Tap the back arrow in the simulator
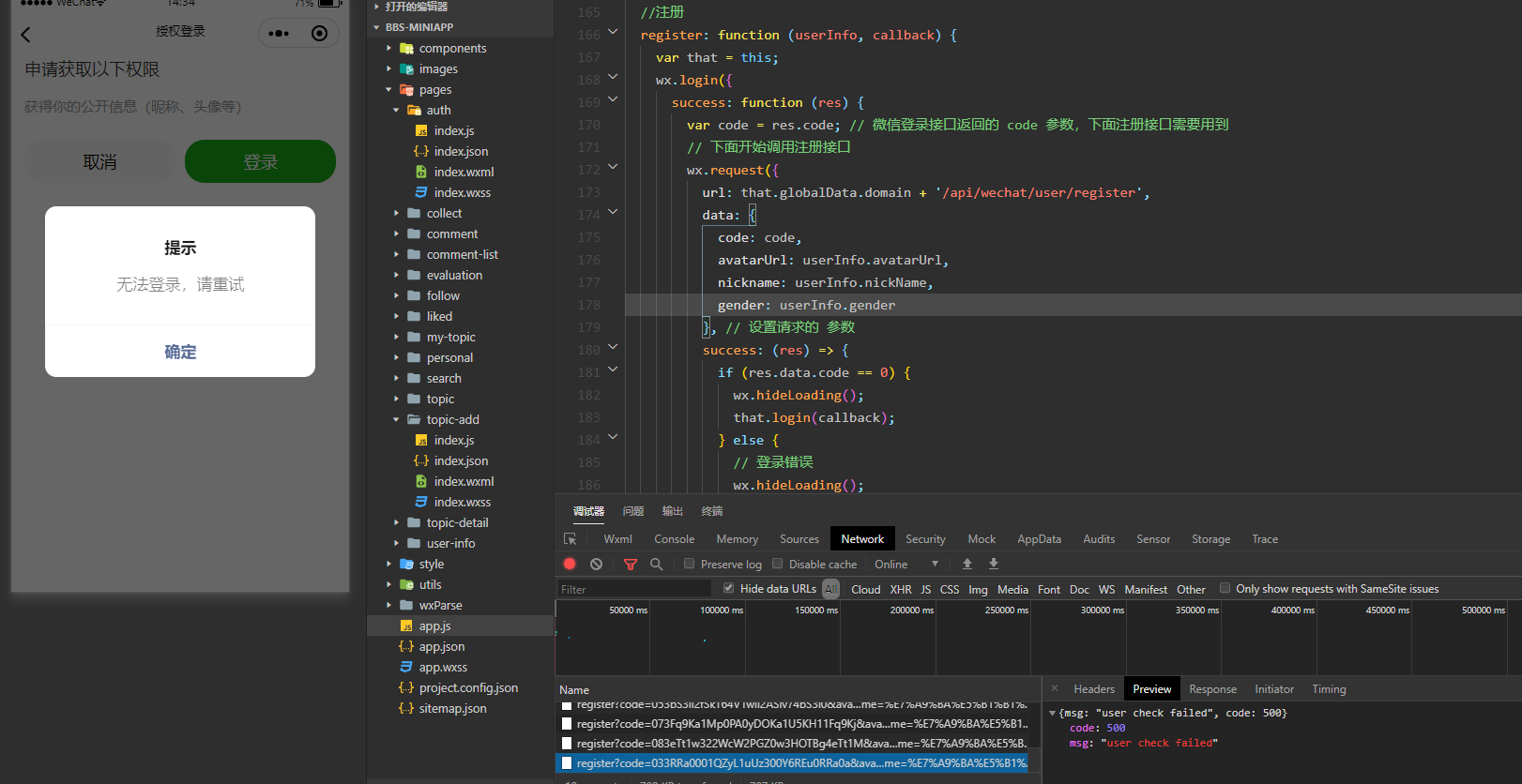 [x=26, y=35]
